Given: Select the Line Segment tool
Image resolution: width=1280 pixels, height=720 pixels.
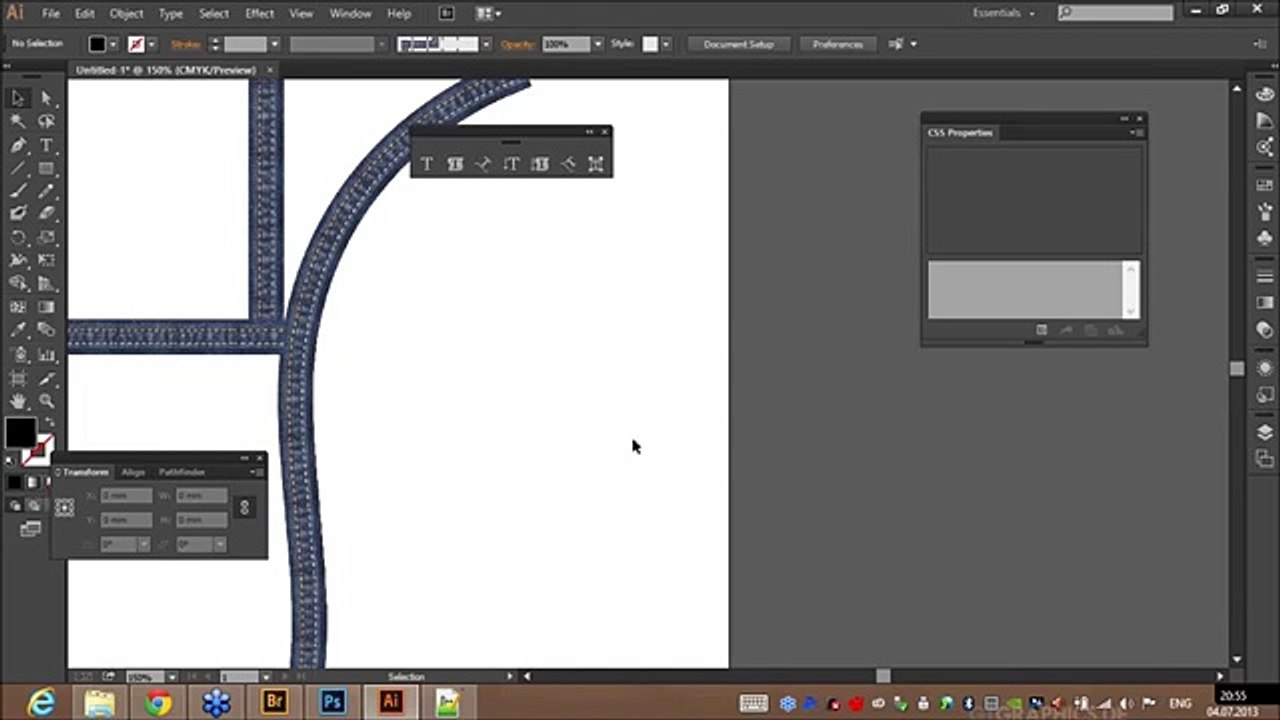Looking at the screenshot, I should click(x=18, y=168).
